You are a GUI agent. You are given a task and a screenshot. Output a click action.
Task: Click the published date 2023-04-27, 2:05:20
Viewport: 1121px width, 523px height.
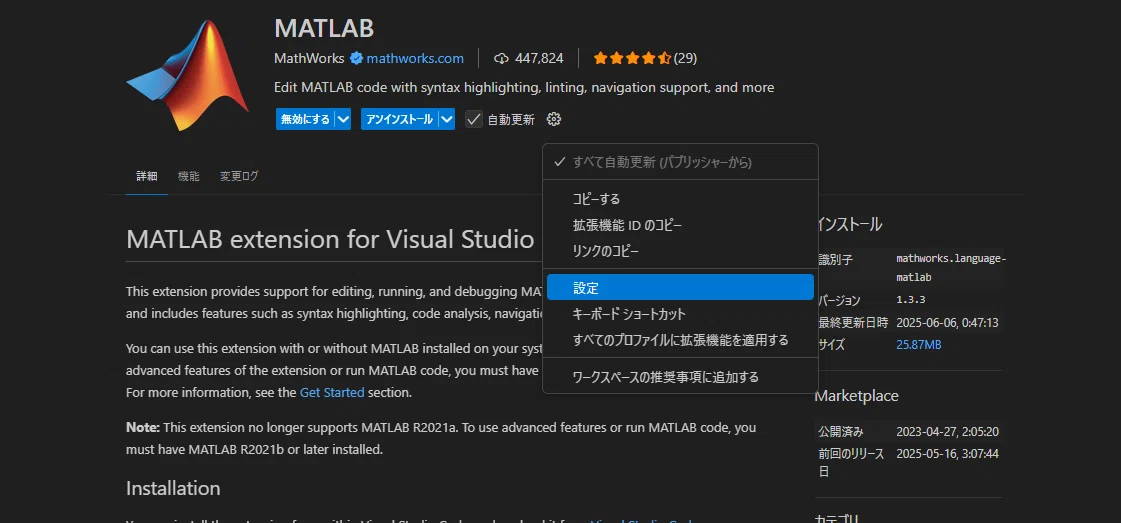coord(947,432)
